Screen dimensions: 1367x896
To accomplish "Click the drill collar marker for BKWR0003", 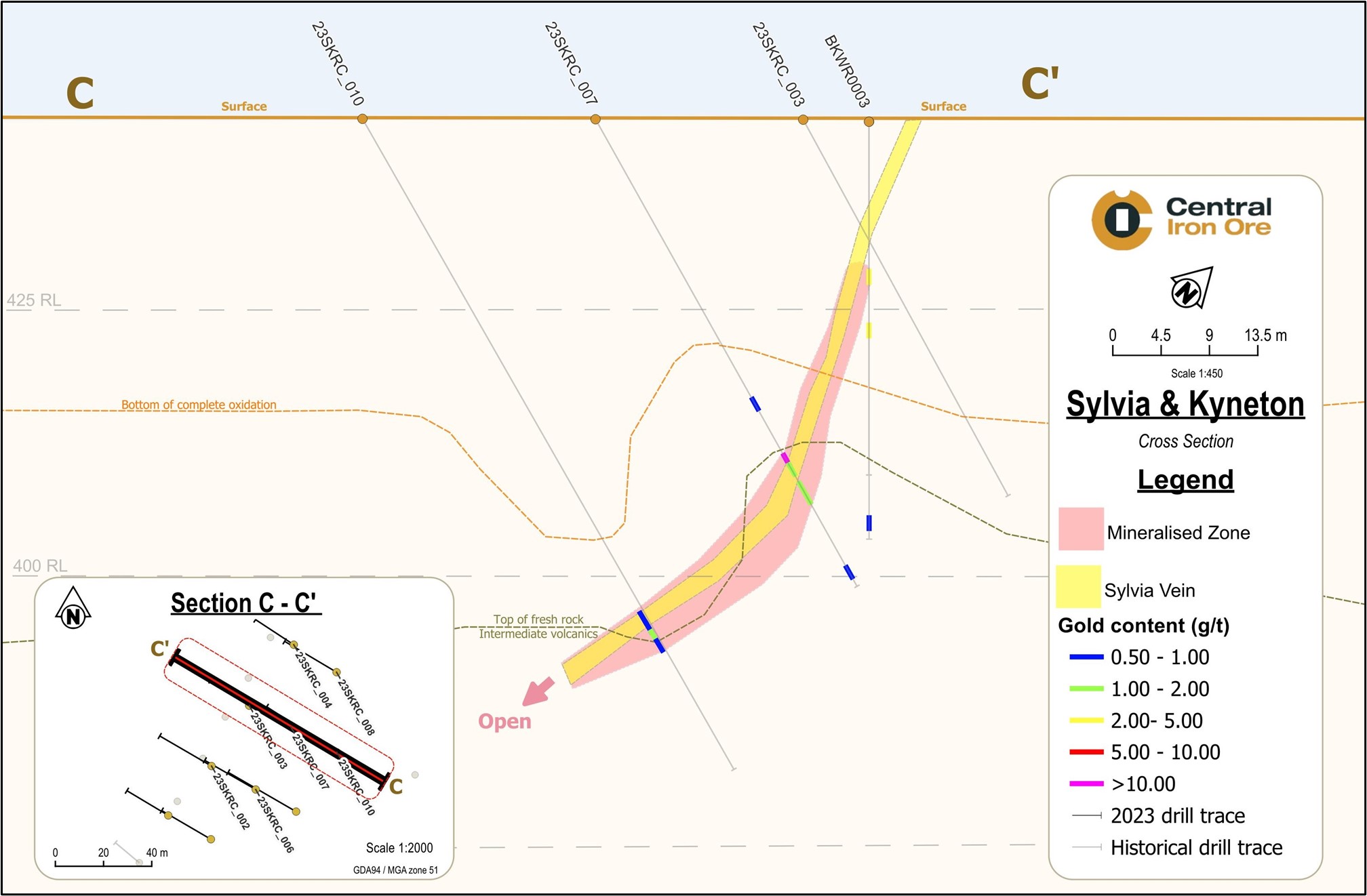I will point(870,121).
